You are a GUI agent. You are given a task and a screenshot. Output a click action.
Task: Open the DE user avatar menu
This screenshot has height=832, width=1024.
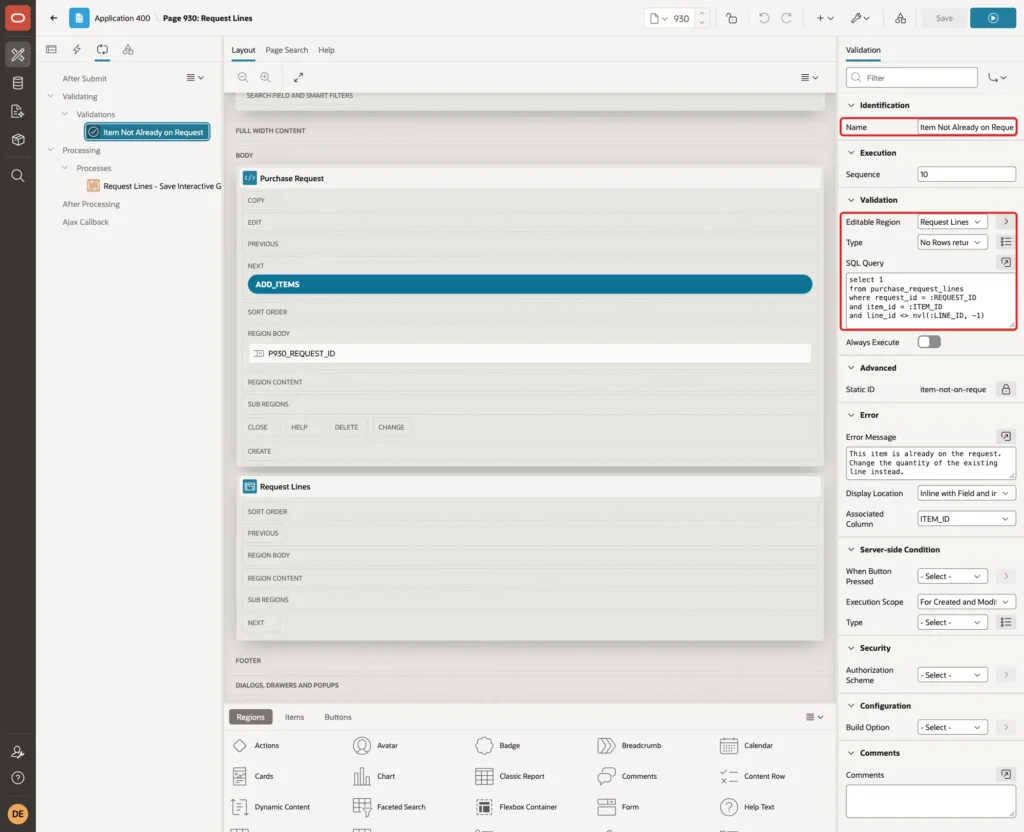pos(18,814)
